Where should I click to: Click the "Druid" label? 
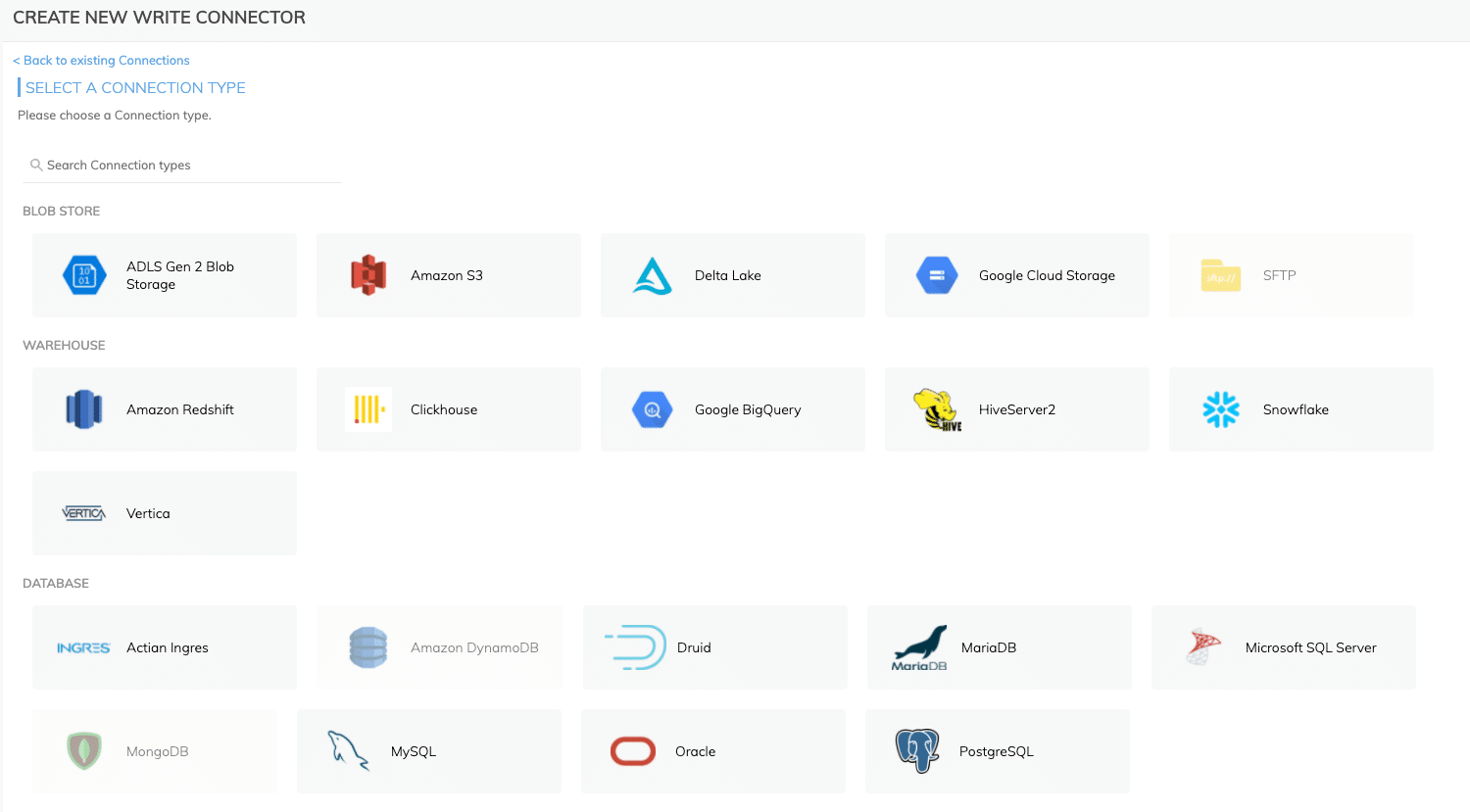tap(694, 647)
